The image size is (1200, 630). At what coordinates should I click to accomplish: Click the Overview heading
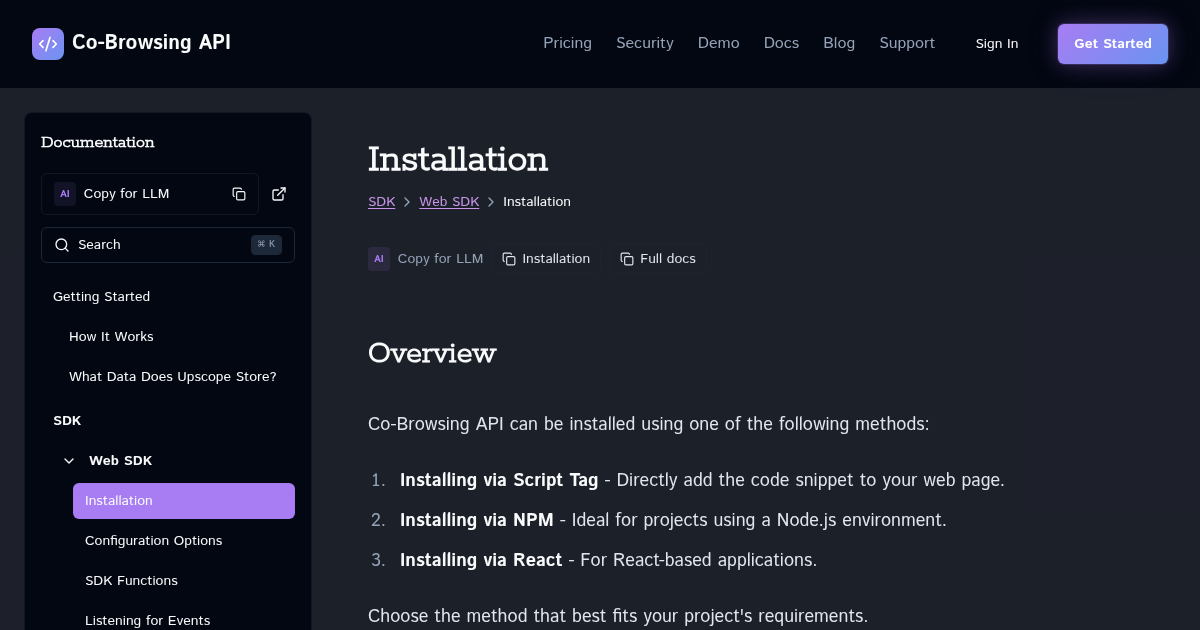tap(432, 354)
